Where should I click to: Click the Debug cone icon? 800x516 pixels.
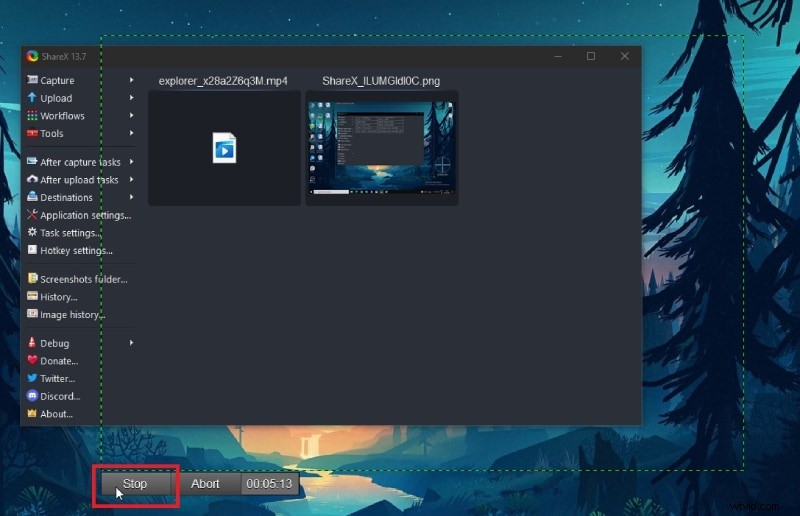click(32, 342)
